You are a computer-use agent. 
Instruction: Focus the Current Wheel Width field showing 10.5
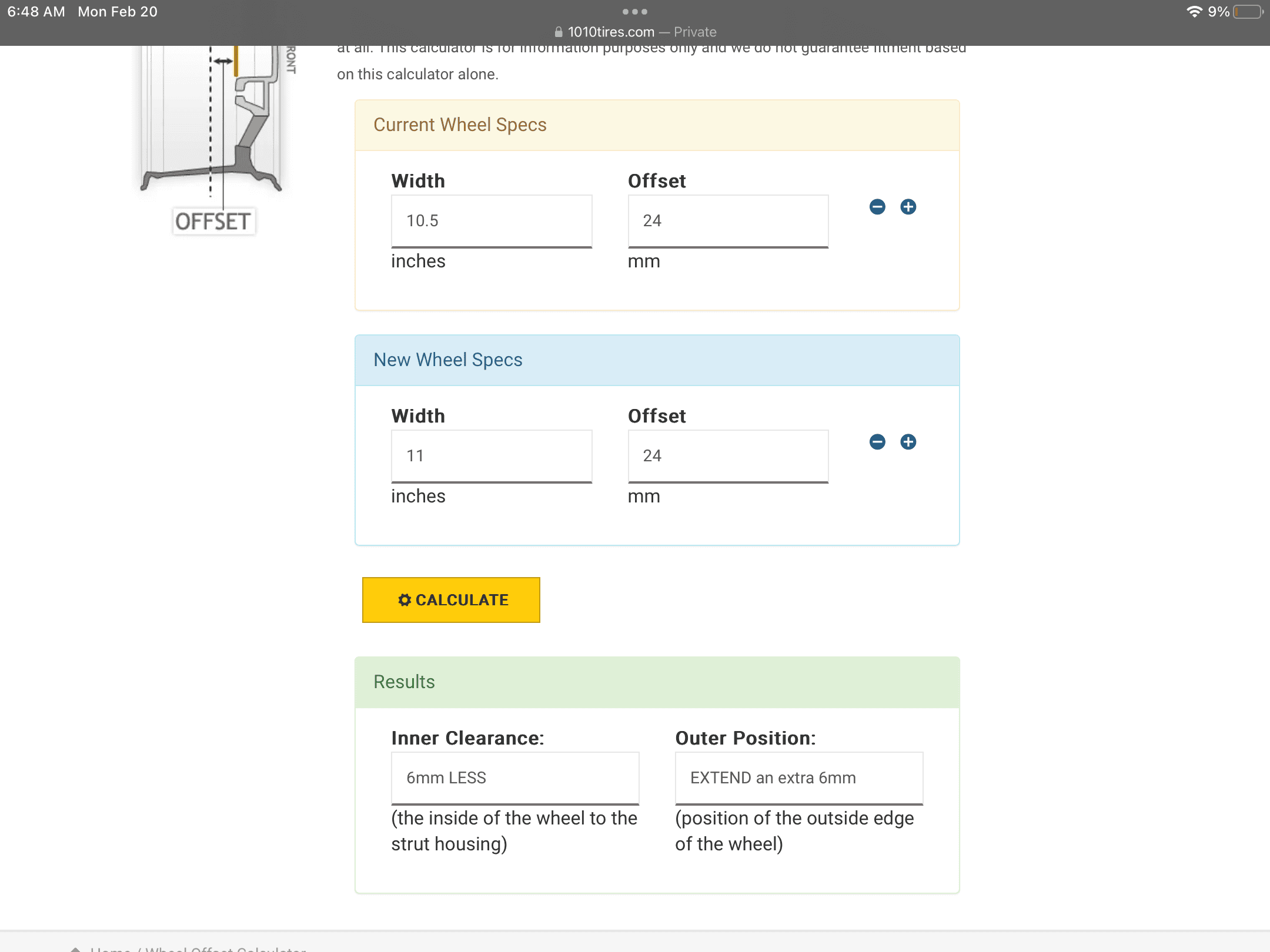(x=492, y=222)
